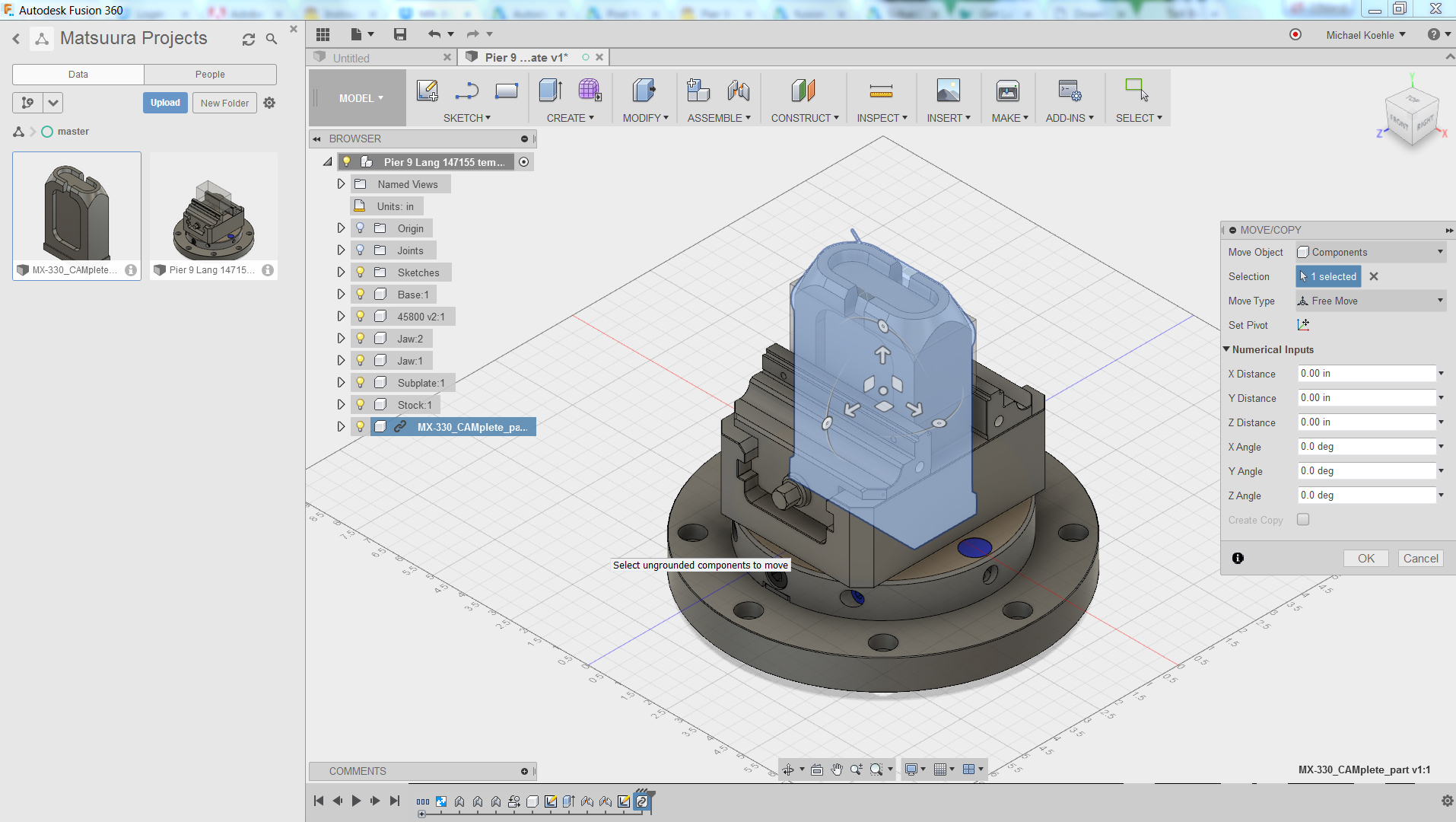
Task: Click the Save icon
Action: (x=400, y=34)
